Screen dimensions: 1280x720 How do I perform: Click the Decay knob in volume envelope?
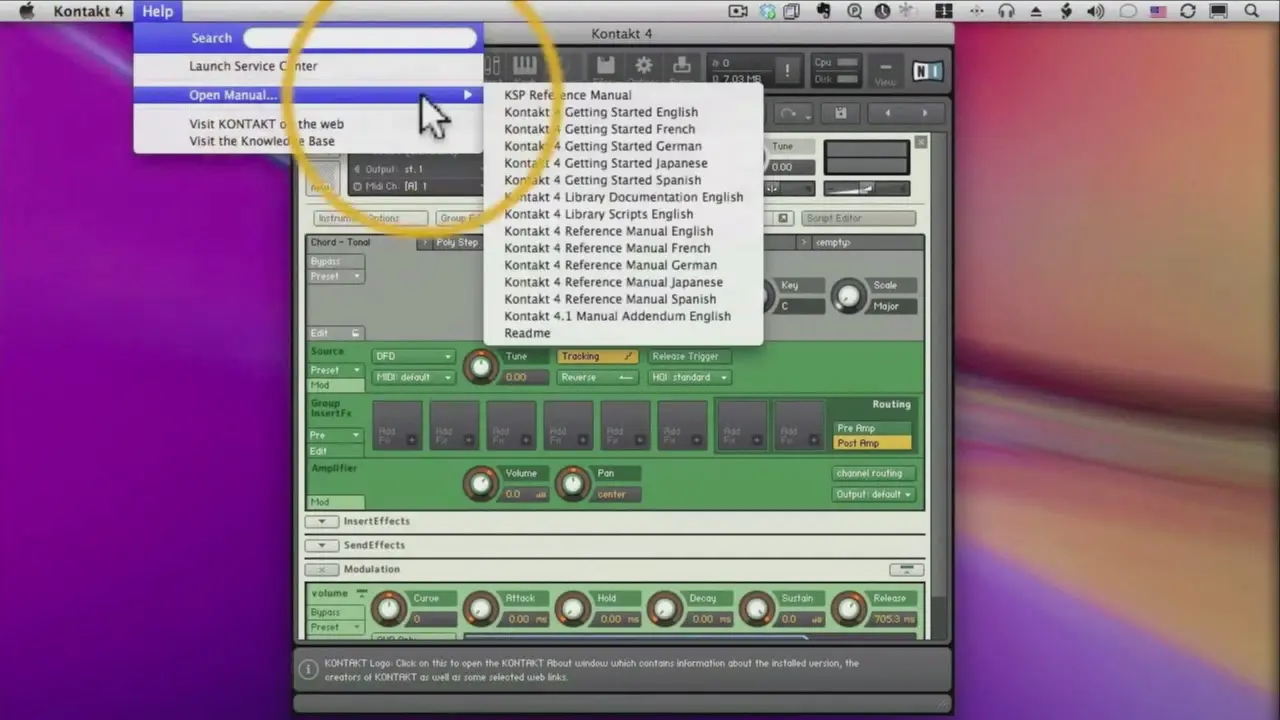(x=664, y=608)
